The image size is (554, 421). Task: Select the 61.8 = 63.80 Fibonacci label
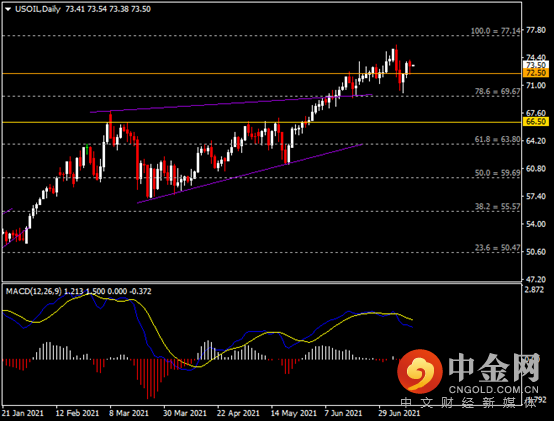(x=497, y=140)
